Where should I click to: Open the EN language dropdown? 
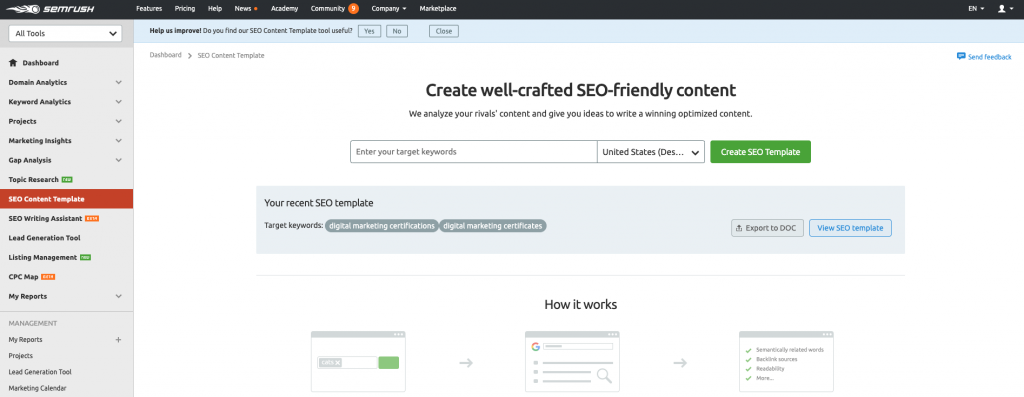(976, 9)
